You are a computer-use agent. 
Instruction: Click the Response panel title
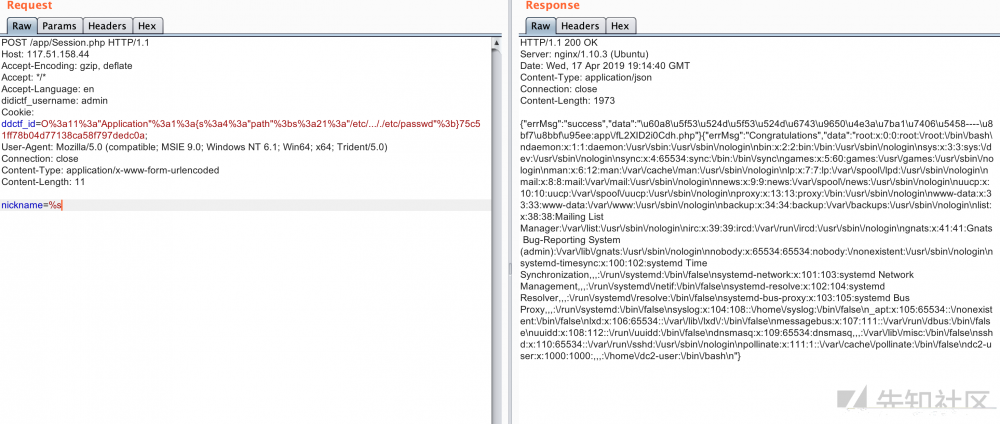552,6
